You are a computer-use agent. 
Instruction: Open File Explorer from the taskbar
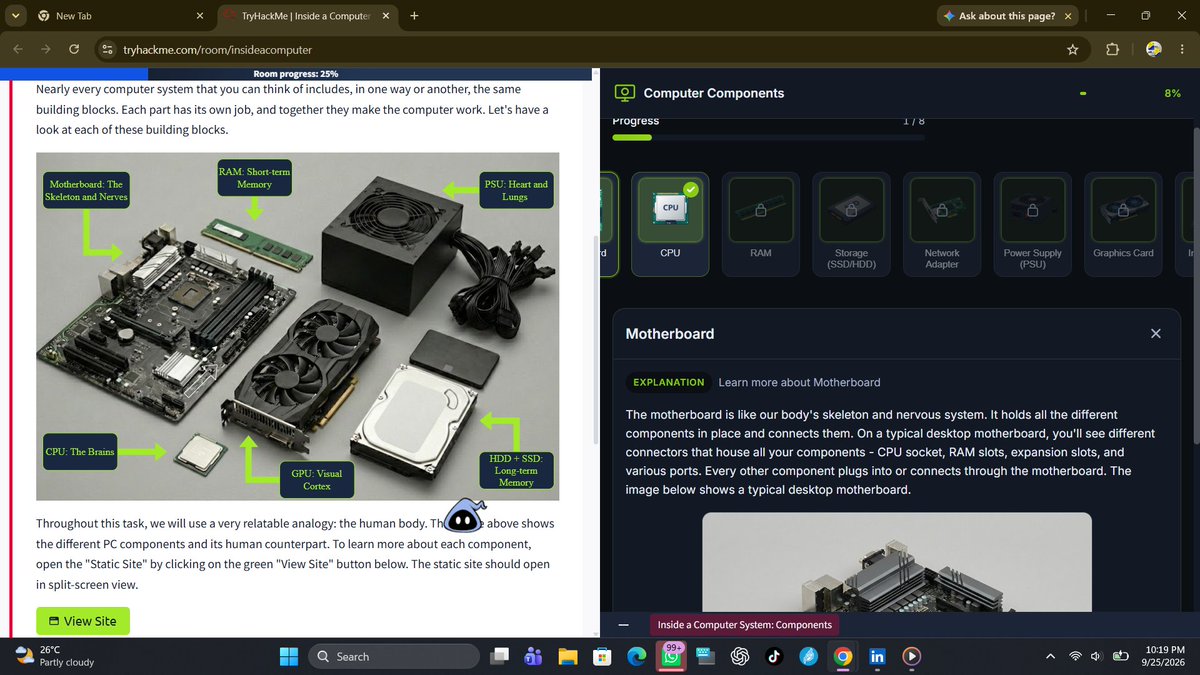tap(568, 656)
